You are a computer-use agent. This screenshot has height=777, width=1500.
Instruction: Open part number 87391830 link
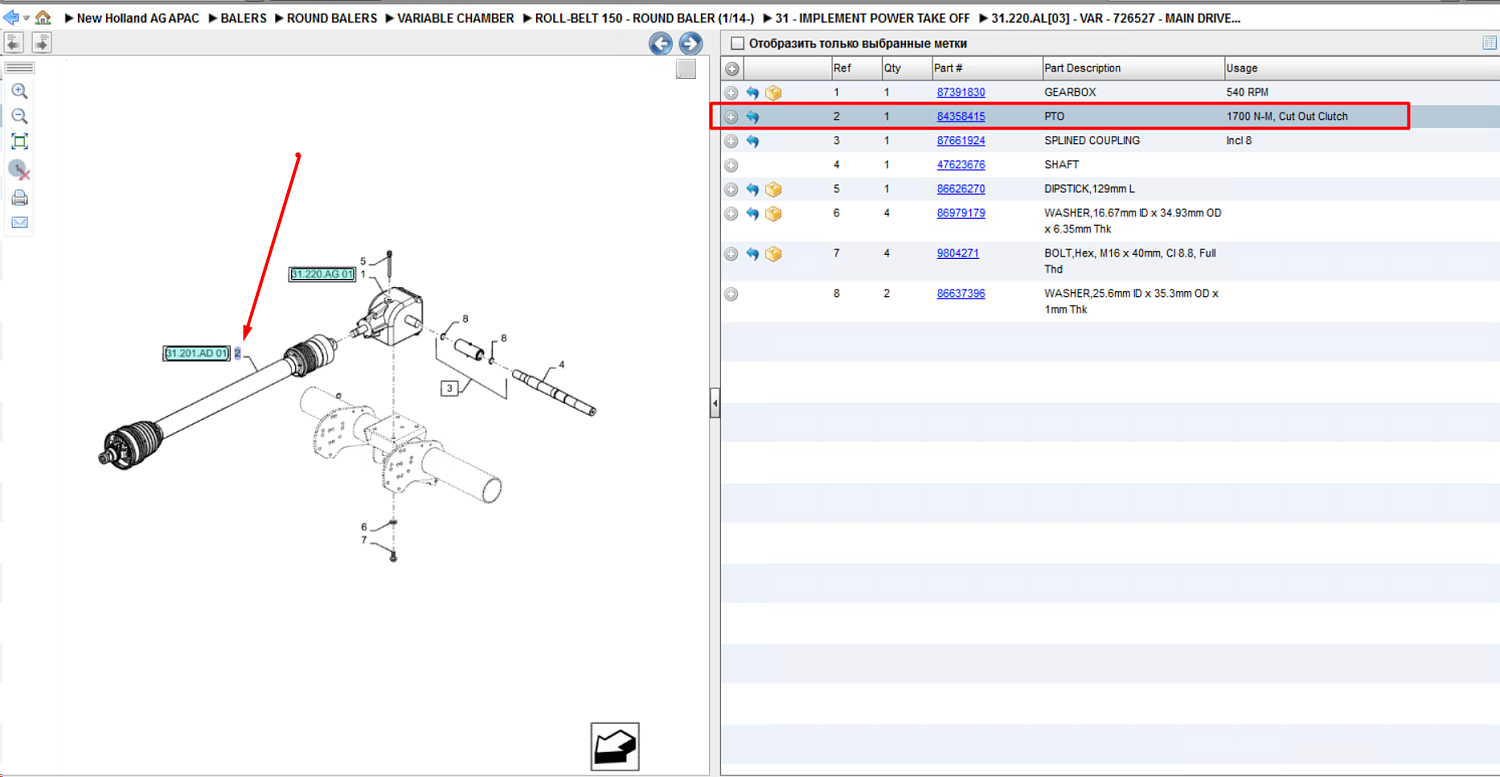[x=961, y=93]
